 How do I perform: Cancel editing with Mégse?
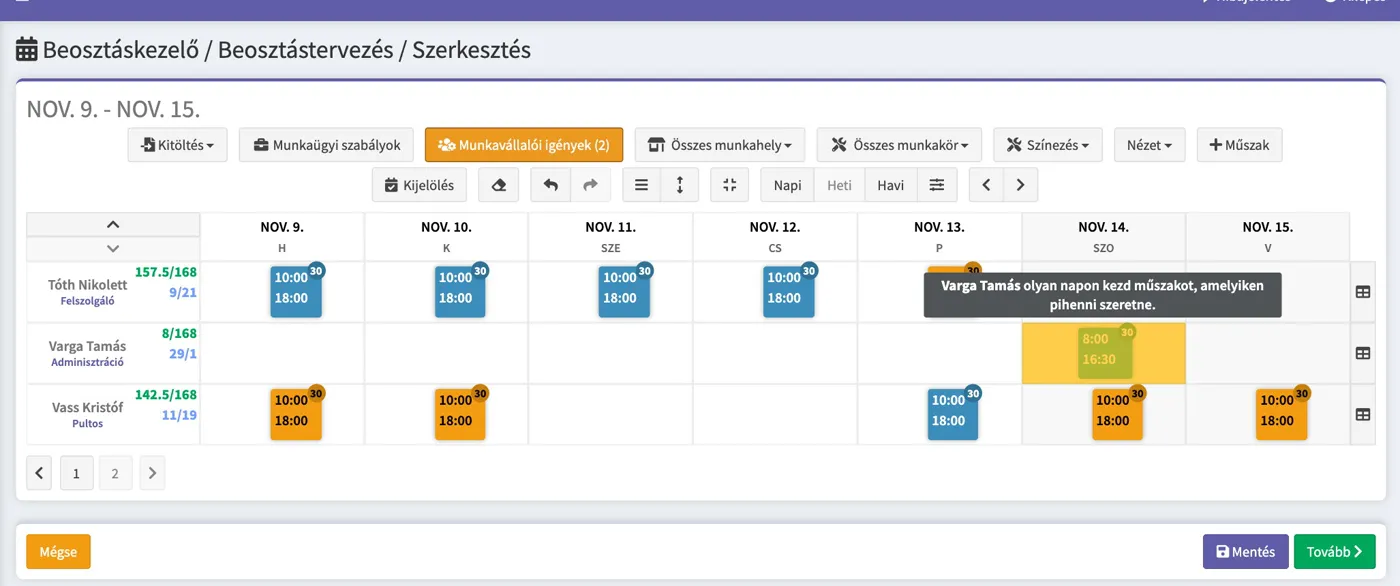pos(58,551)
